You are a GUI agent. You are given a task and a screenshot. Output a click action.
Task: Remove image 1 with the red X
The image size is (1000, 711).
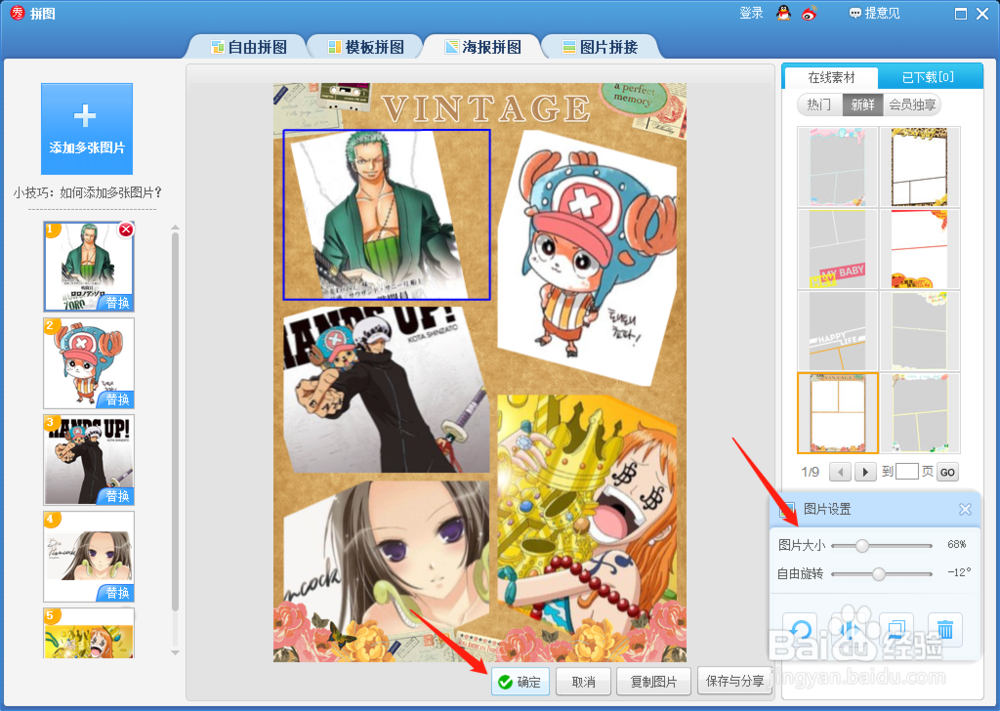coord(126,230)
